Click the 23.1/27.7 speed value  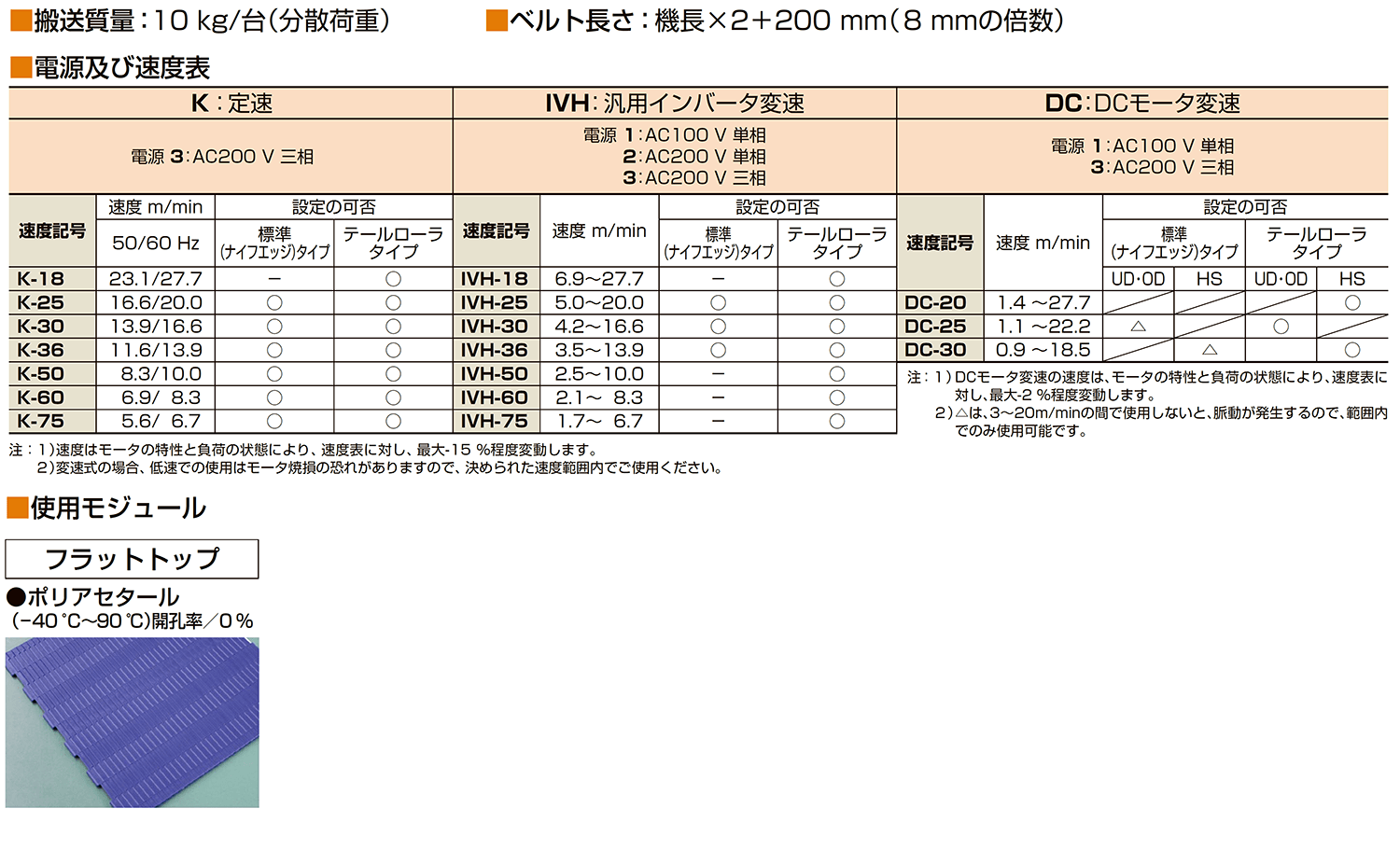click(x=156, y=278)
